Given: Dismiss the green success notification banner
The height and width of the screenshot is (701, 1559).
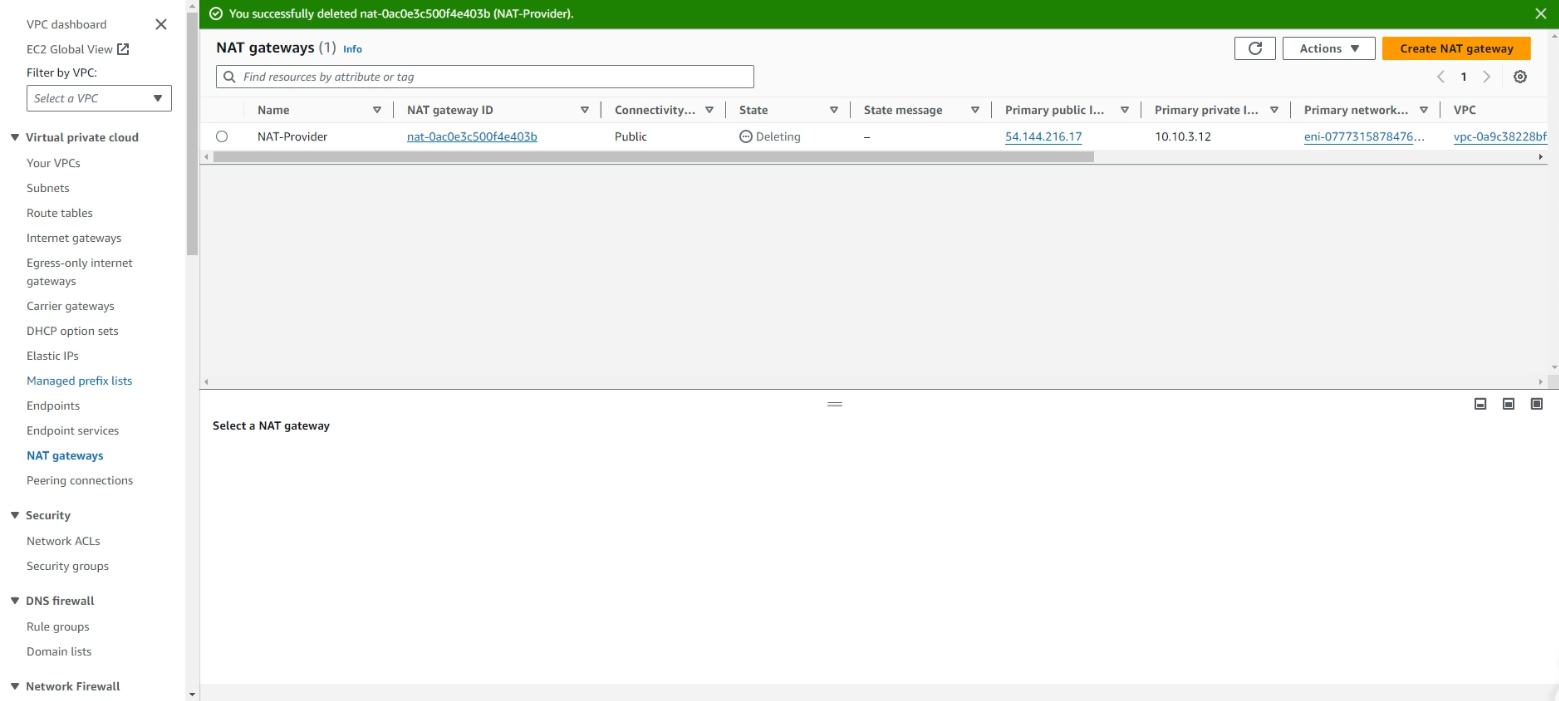Looking at the screenshot, I should [x=1540, y=14].
